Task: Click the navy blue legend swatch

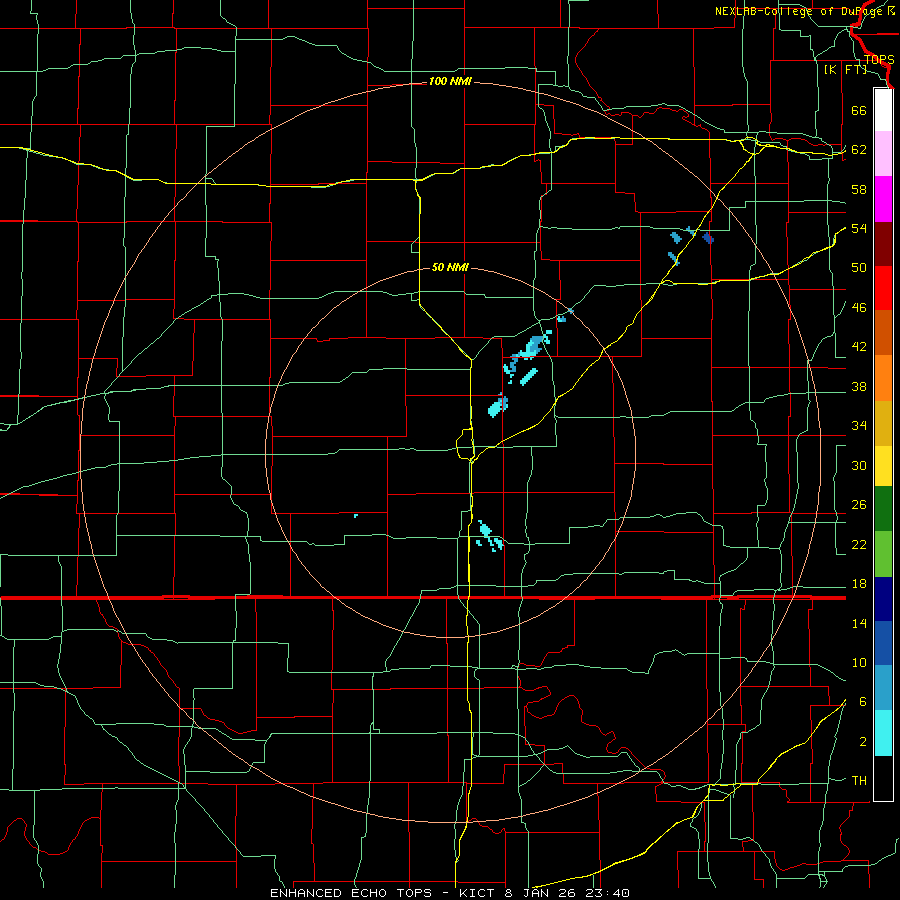Action: [883, 599]
